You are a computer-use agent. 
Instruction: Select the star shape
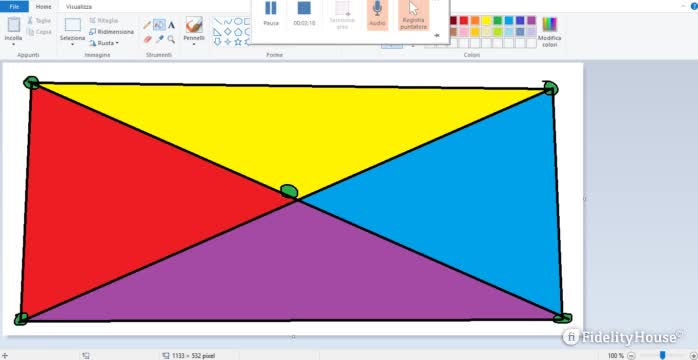pos(238,42)
